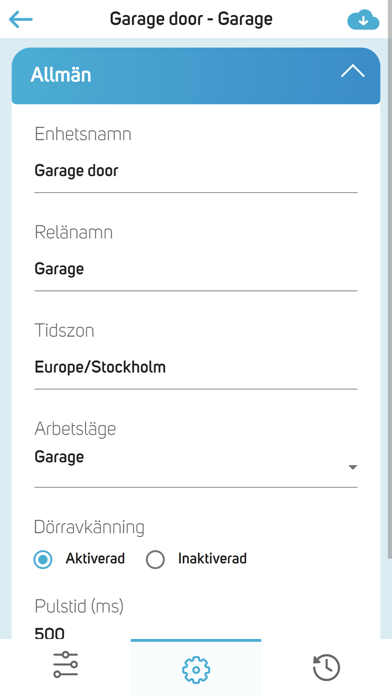Click the Arbetsläge Garage combo box
The height and width of the screenshot is (696, 392).
click(x=196, y=465)
